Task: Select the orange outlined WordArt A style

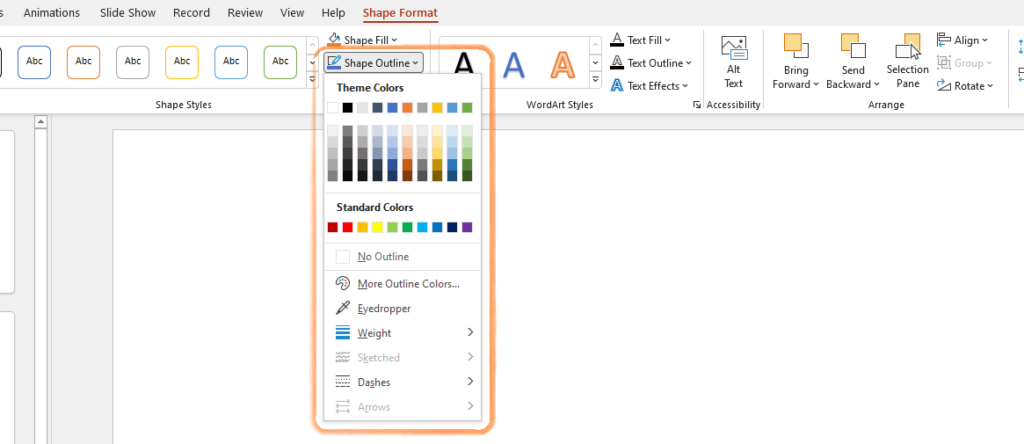Action: click(563, 64)
